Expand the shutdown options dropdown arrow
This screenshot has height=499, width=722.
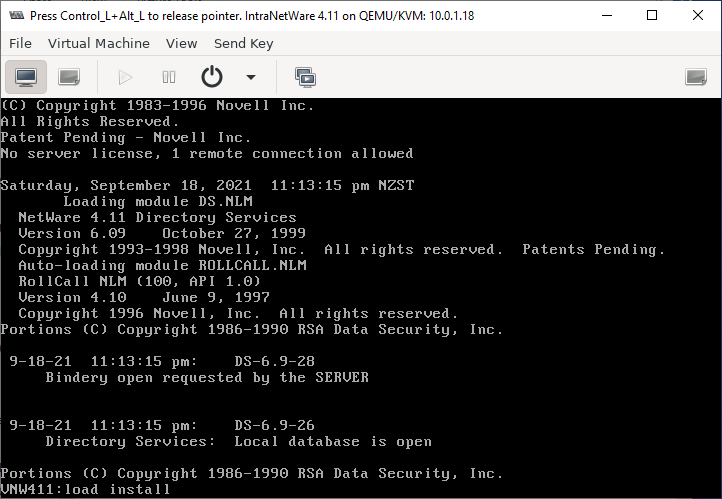pos(251,77)
